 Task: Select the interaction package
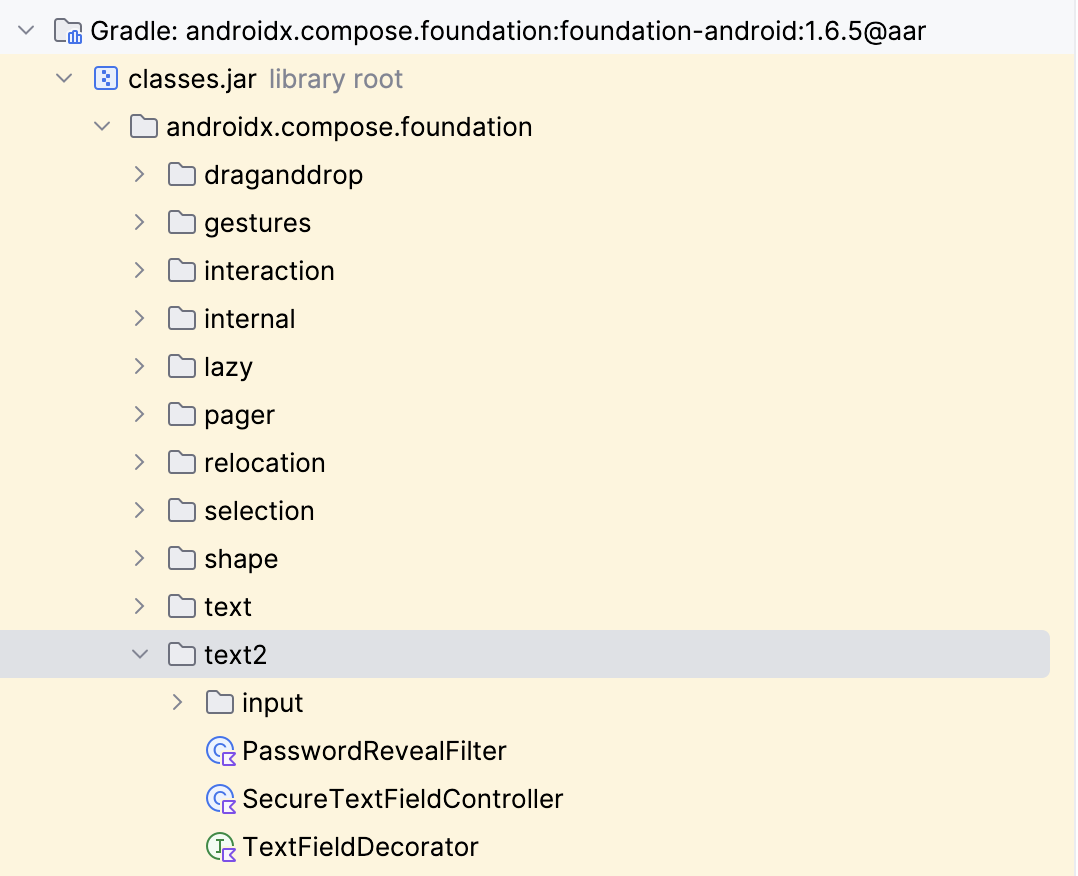point(270,271)
